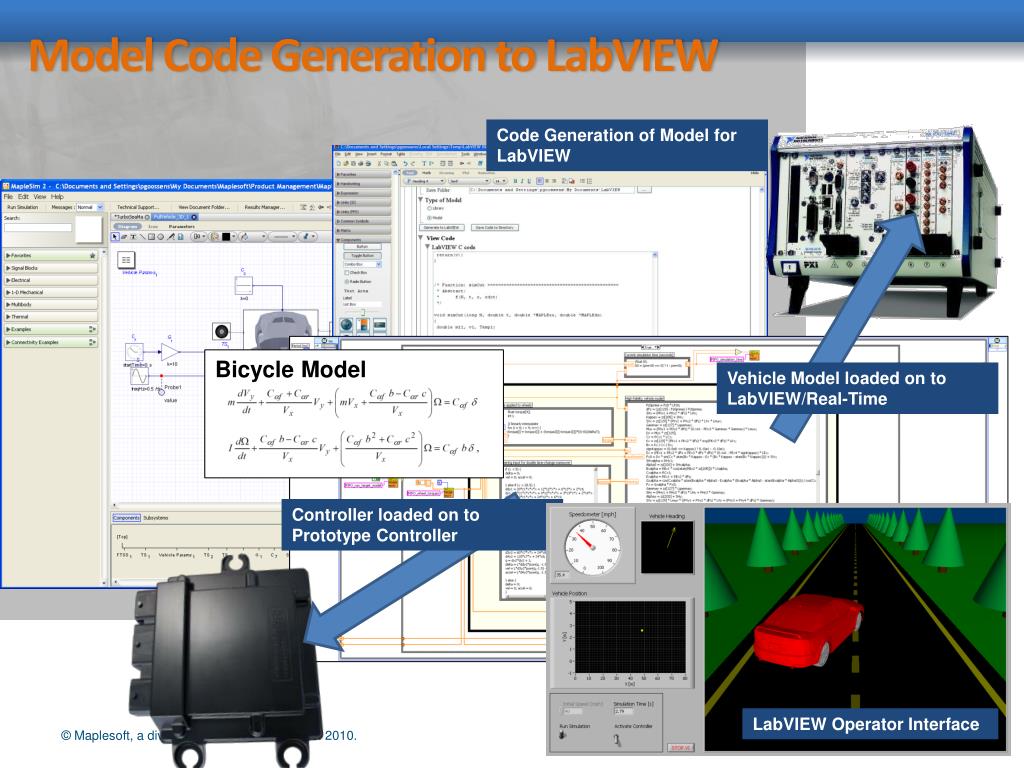
Task: Select the gain triangle block k=10
Action: click(x=170, y=352)
